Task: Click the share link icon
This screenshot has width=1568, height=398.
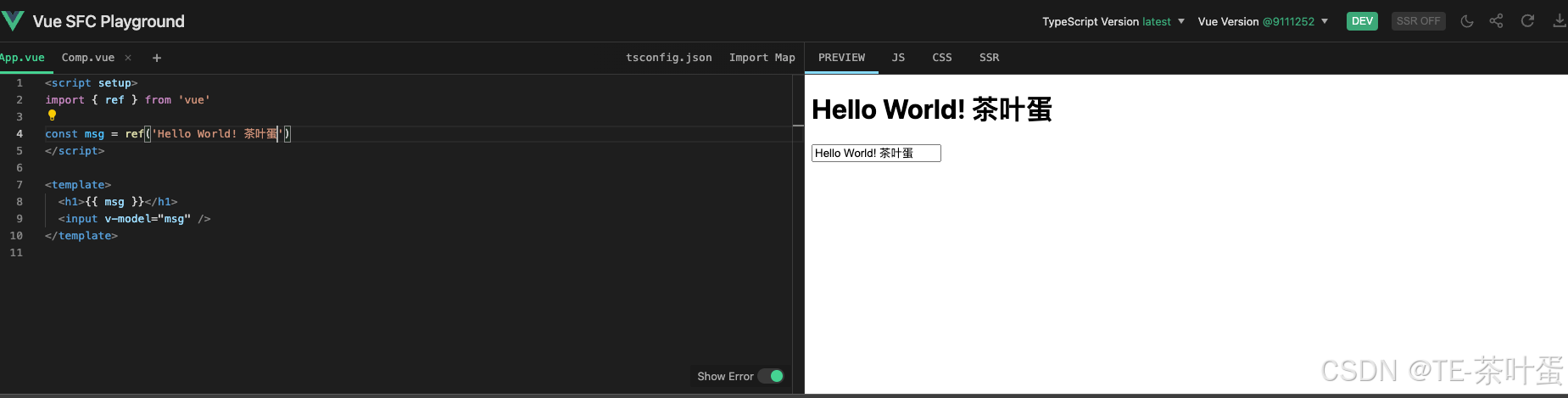Action: [x=1496, y=21]
